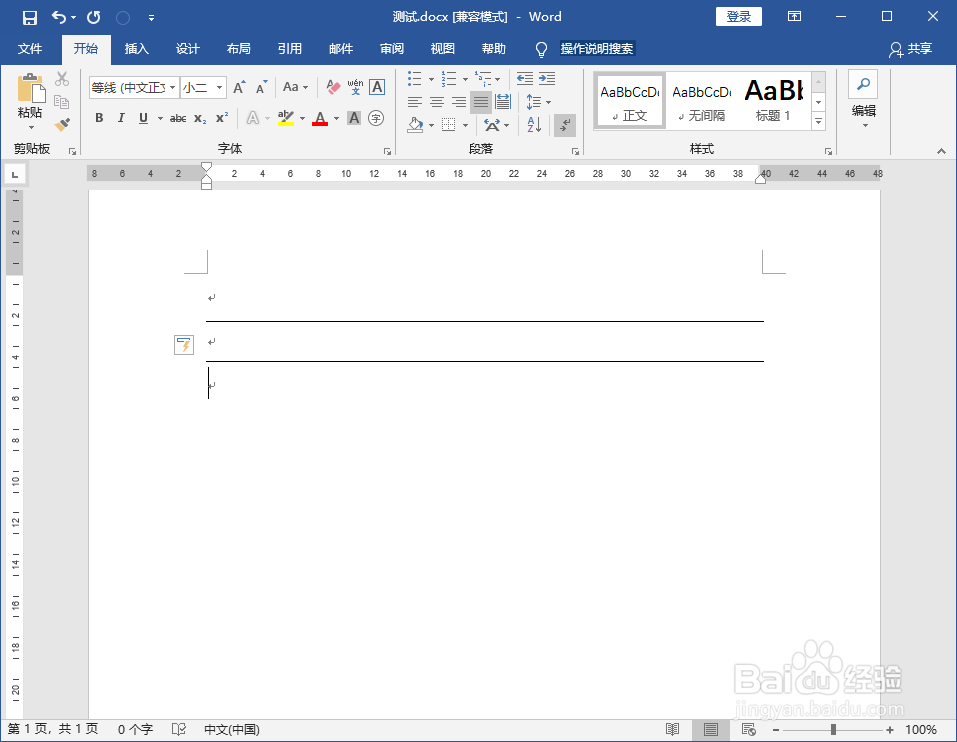The image size is (957, 742).
Task: Select the 标题 1 style
Action: tap(774, 101)
